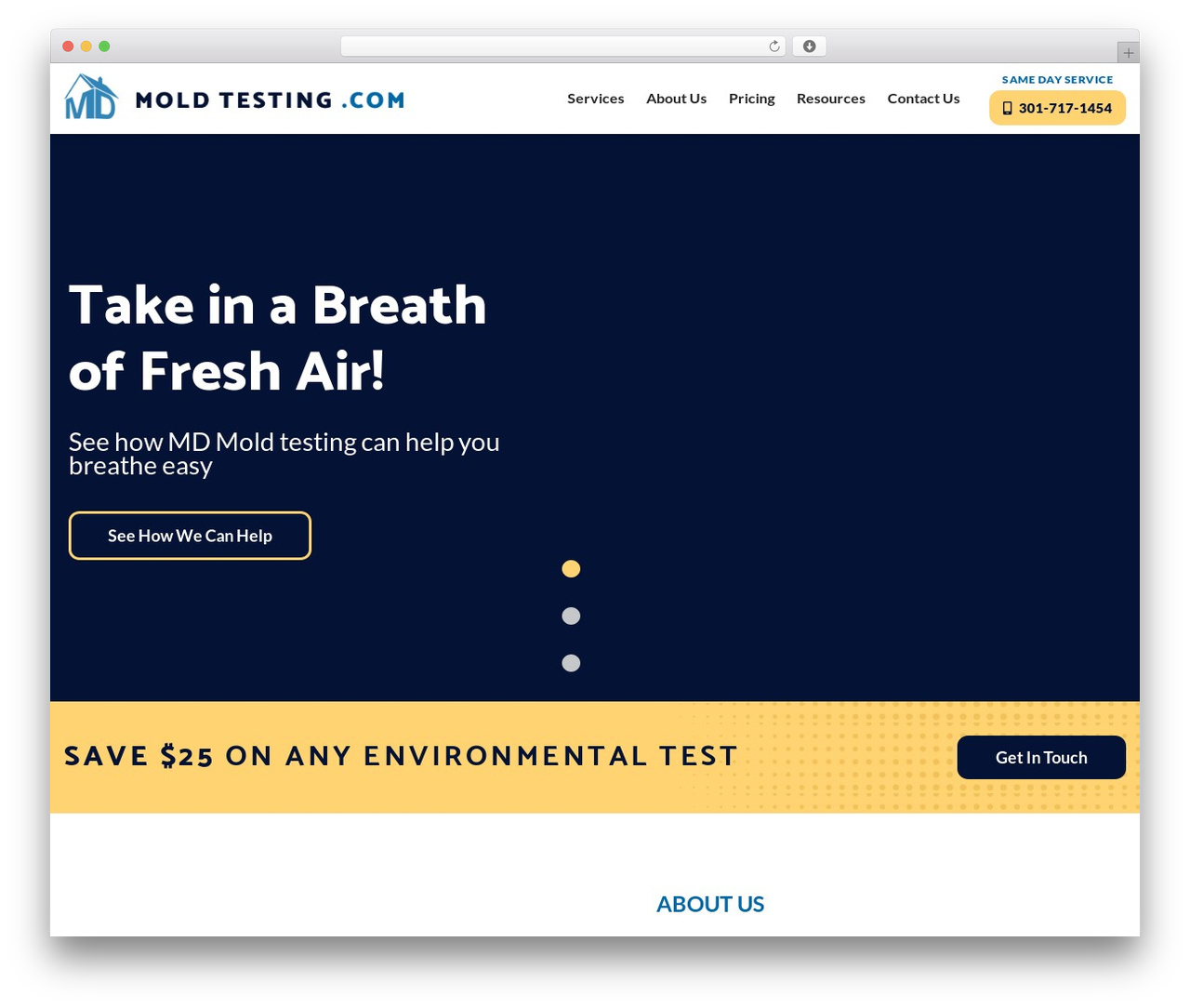Click the browser download arrow icon

tap(809, 46)
